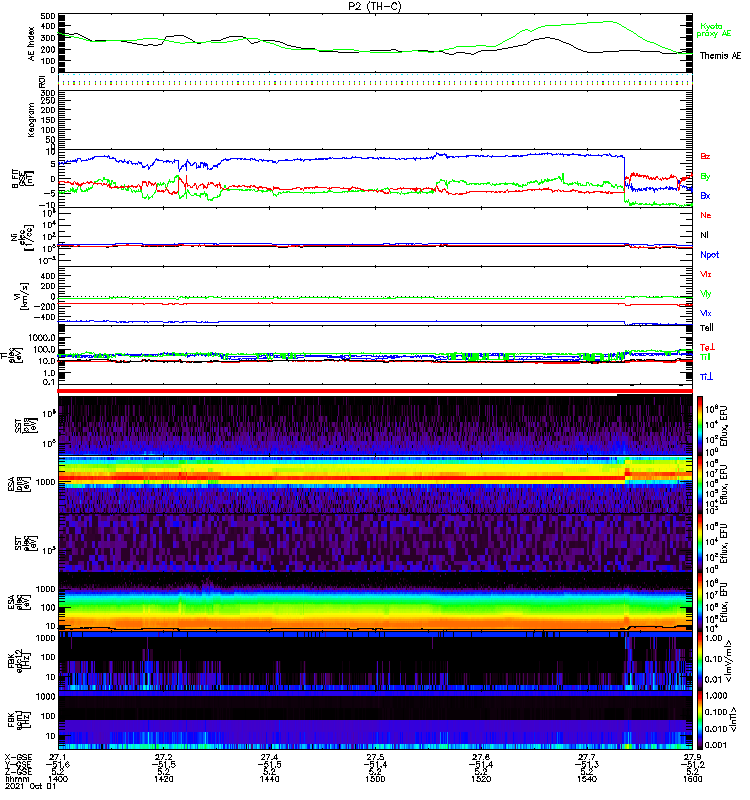
Task: Click the Y-GSE value -51.6
Action: click(x=58, y=764)
